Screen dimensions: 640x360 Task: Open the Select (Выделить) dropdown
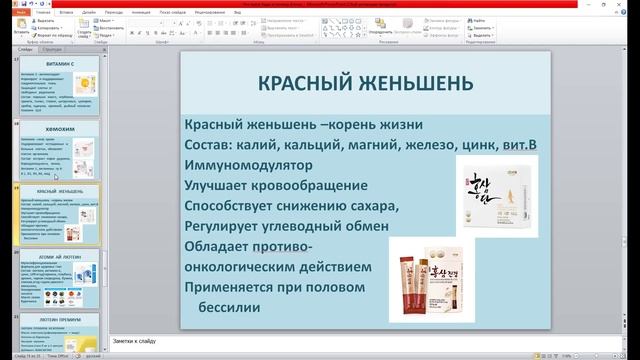[x=481, y=36]
